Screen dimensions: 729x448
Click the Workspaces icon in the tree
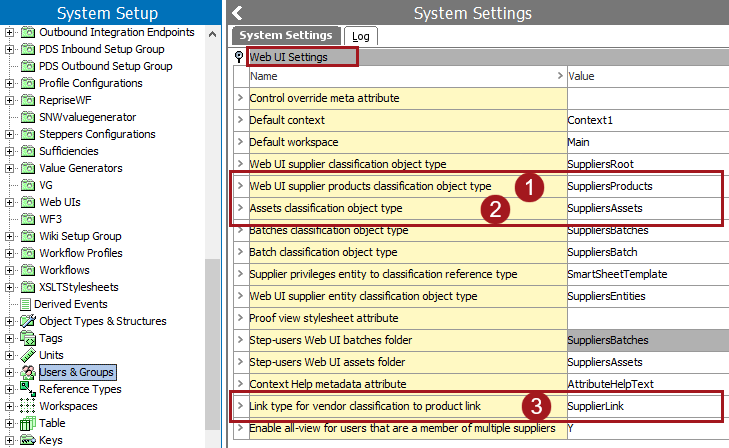coord(27,406)
